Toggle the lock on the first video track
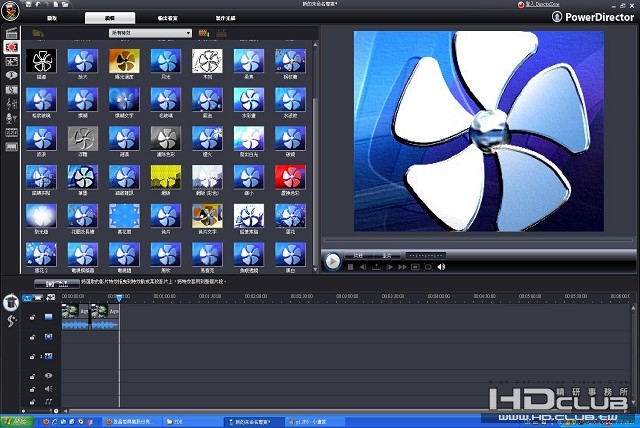Screen dimensions: 640x428 (x=33, y=318)
